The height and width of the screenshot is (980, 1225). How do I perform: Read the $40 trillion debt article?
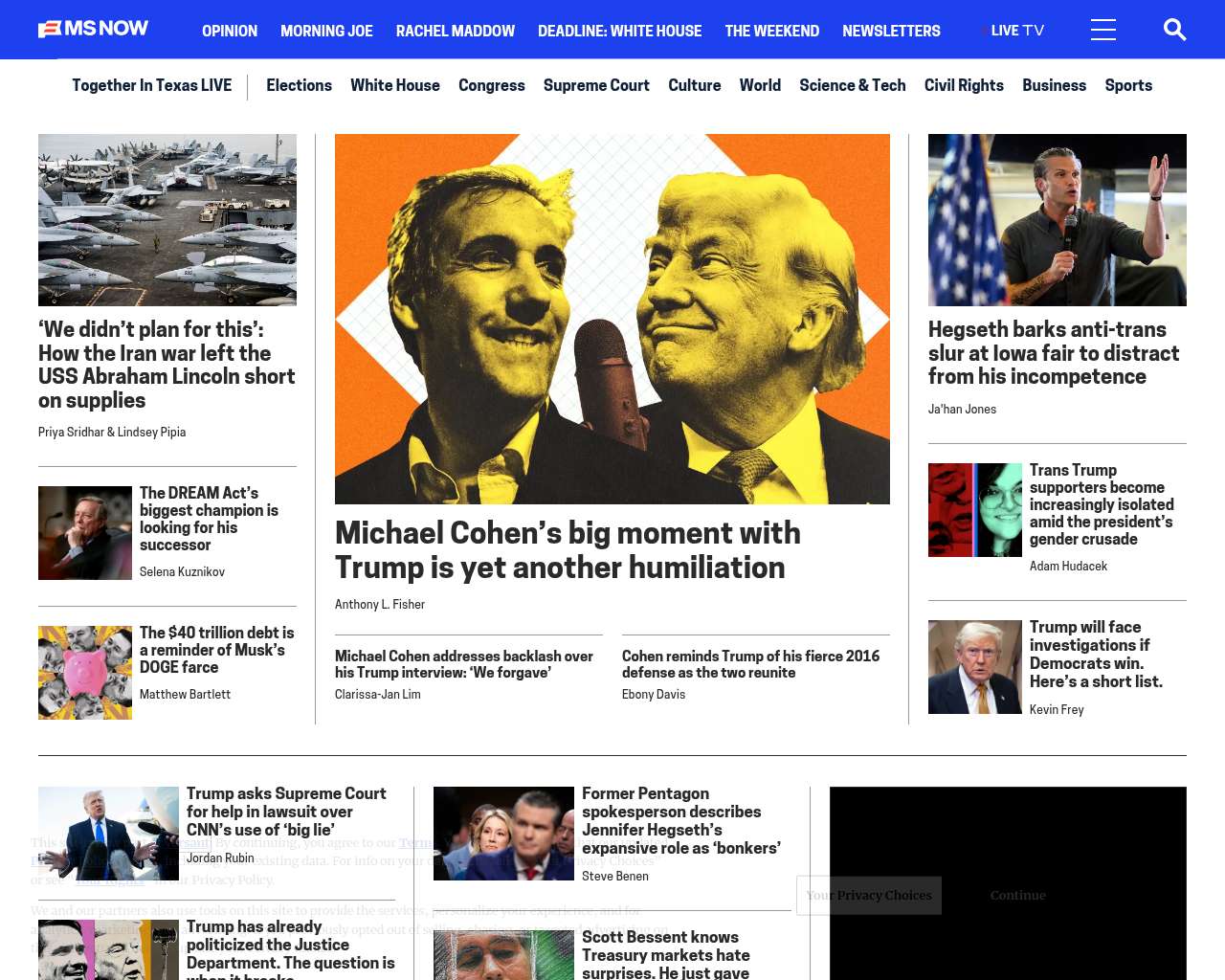[x=217, y=650]
